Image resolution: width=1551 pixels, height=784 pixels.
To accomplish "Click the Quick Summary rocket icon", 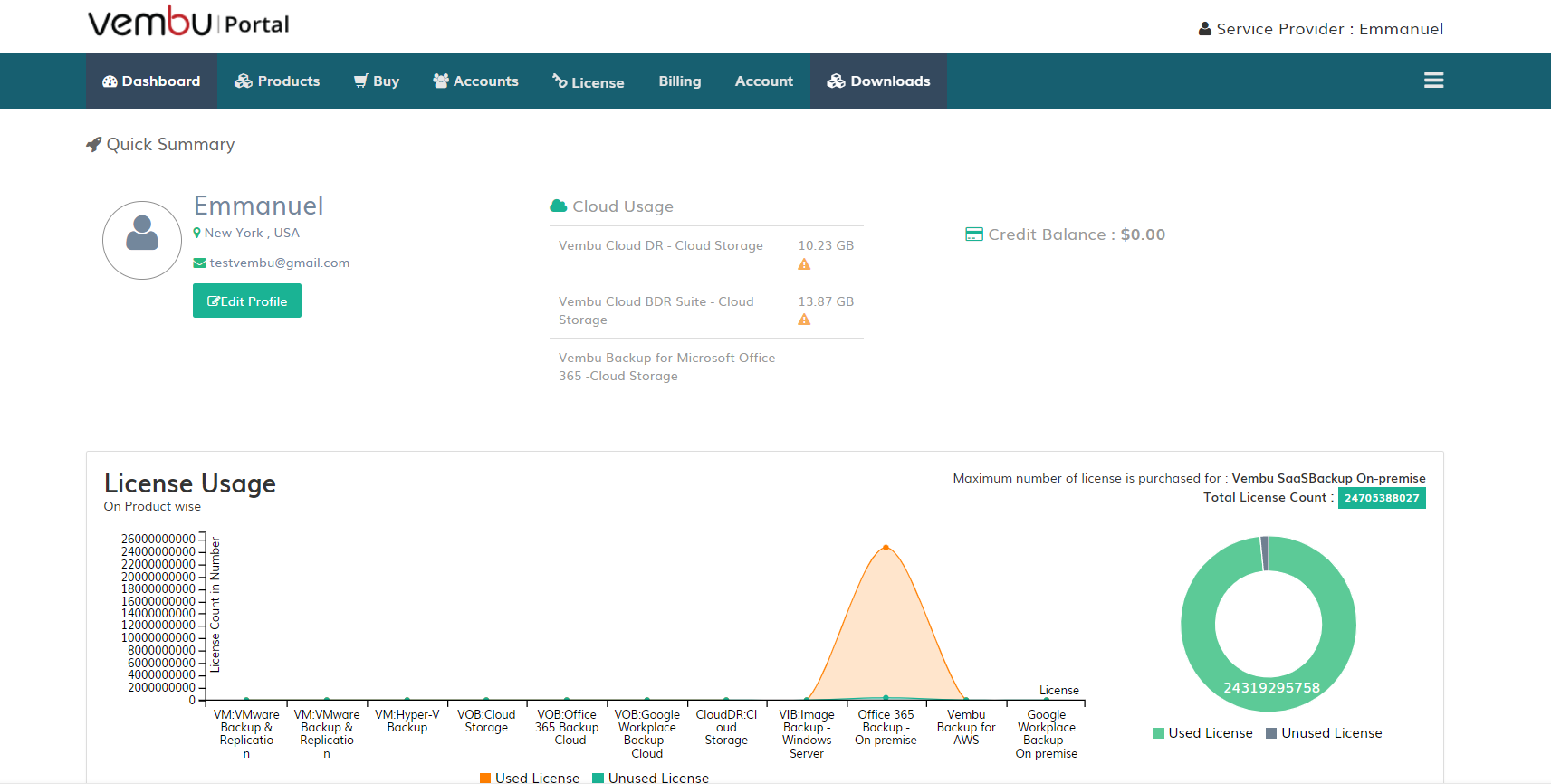I will pos(93,144).
